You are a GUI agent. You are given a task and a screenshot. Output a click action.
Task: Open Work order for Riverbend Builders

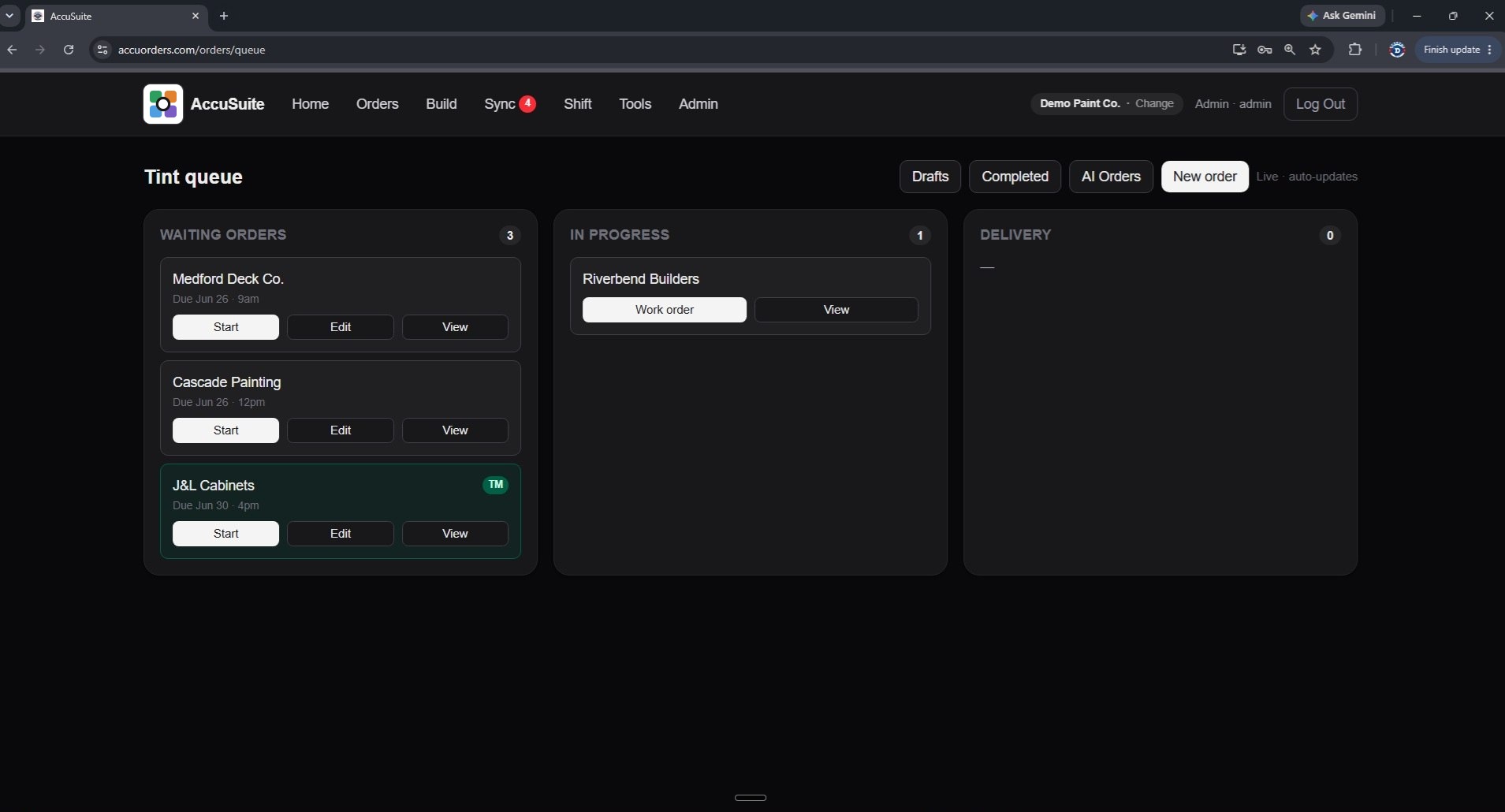tap(665, 310)
